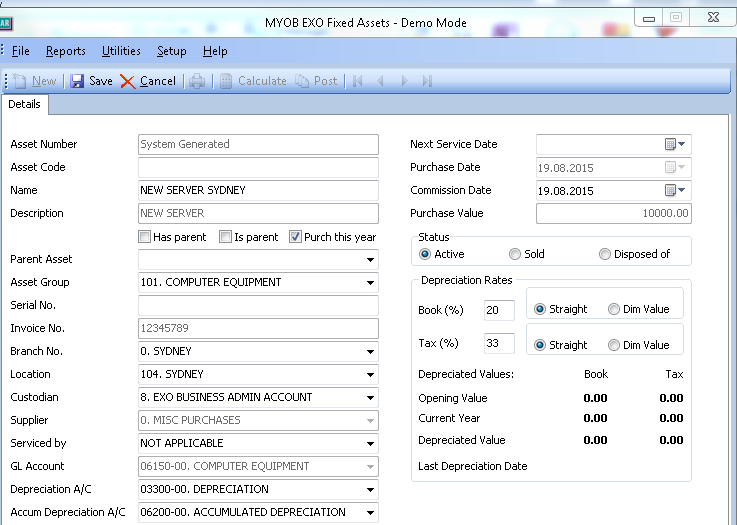This screenshot has width=737, height=525.
Task: Select the Active status radio button
Action: (425, 254)
